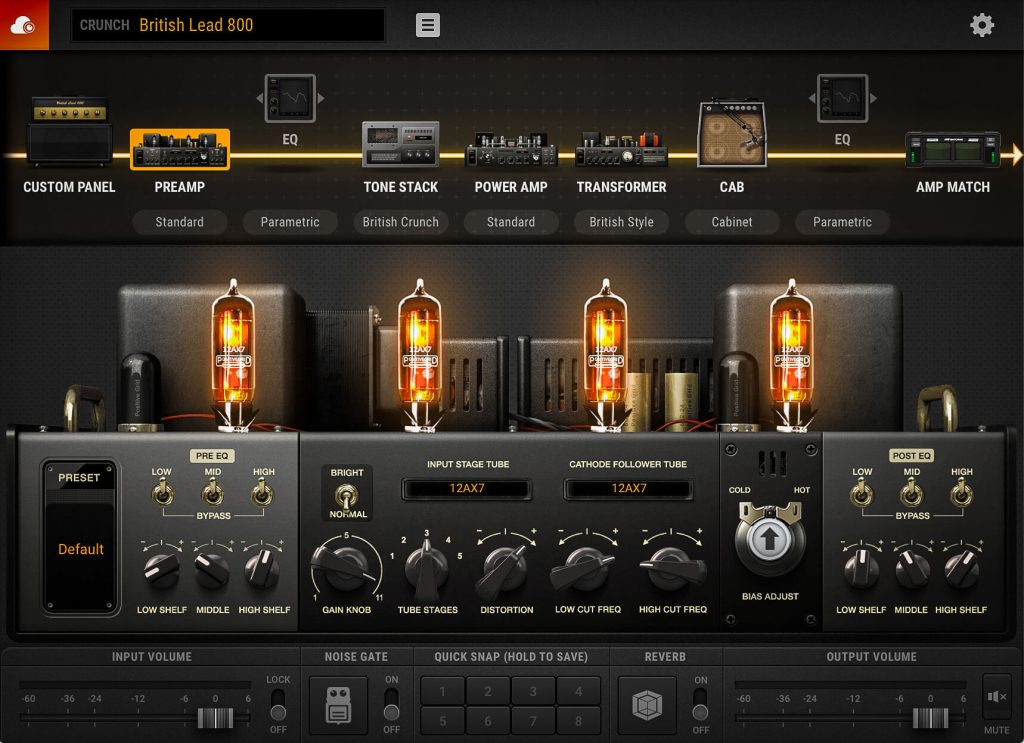Select the Transformer module icon

[x=621, y=150]
